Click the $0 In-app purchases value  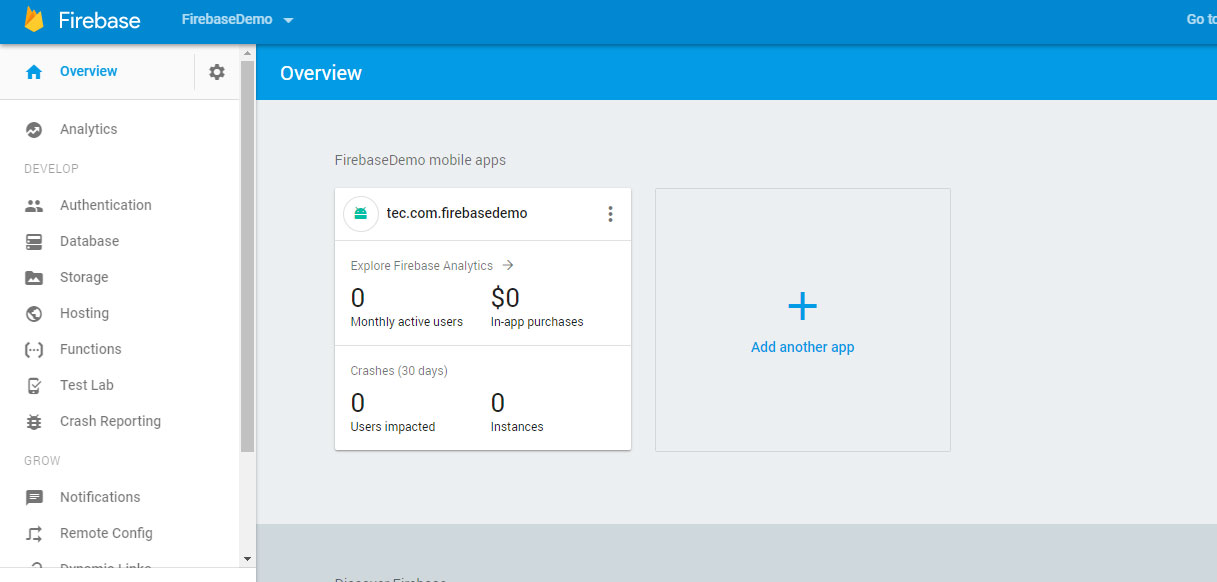point(505,298)
